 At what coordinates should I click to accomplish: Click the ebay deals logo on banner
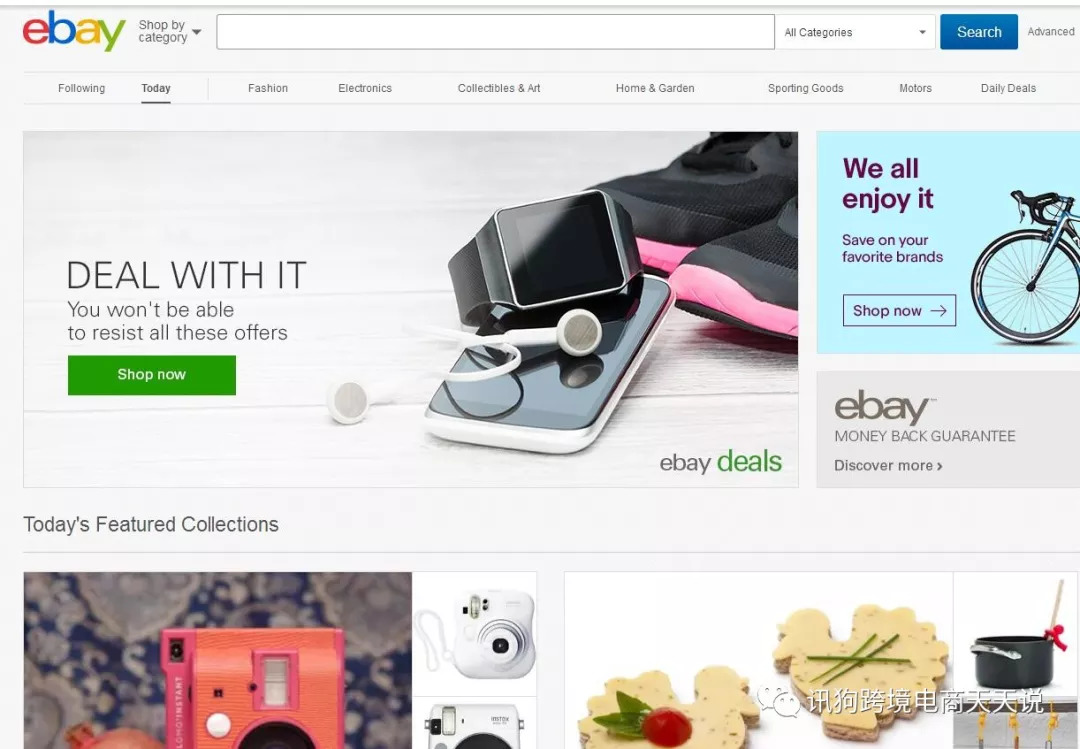tap(720, 462)
